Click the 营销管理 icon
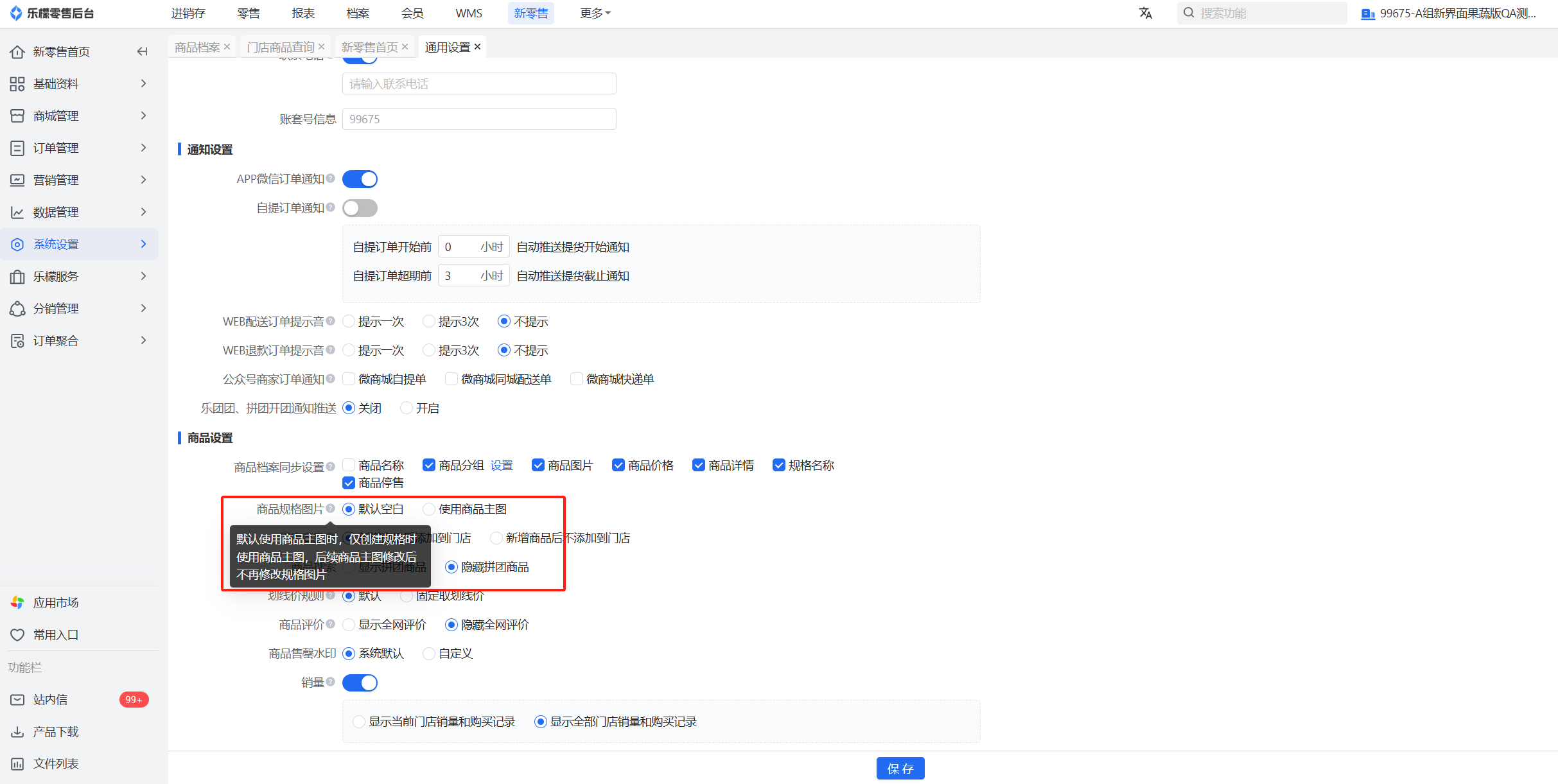 pos(17,180)
